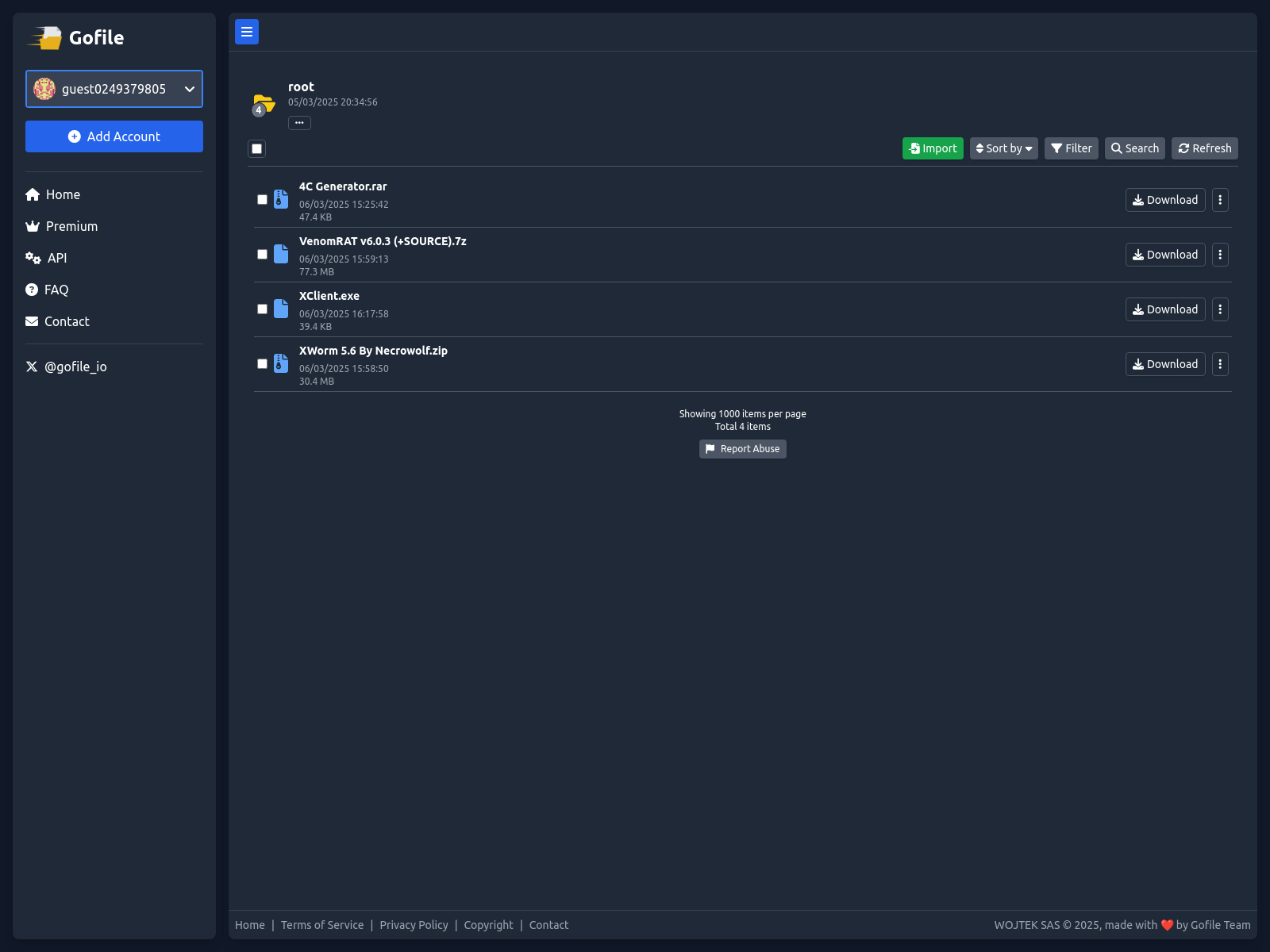Open the root folder icon
Image resolution: width=1270 pixels, height=952 pixels.
coord(264,104)
